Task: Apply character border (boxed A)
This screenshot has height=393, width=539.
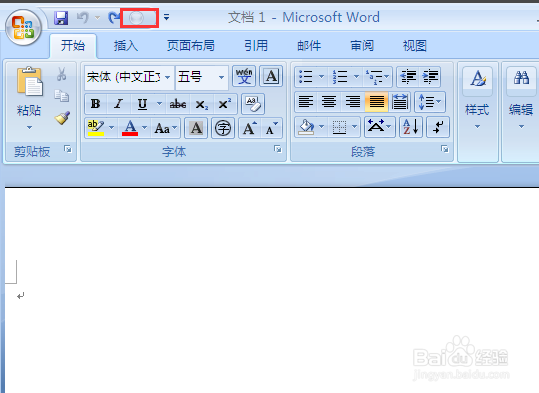Action: [271, 76]
